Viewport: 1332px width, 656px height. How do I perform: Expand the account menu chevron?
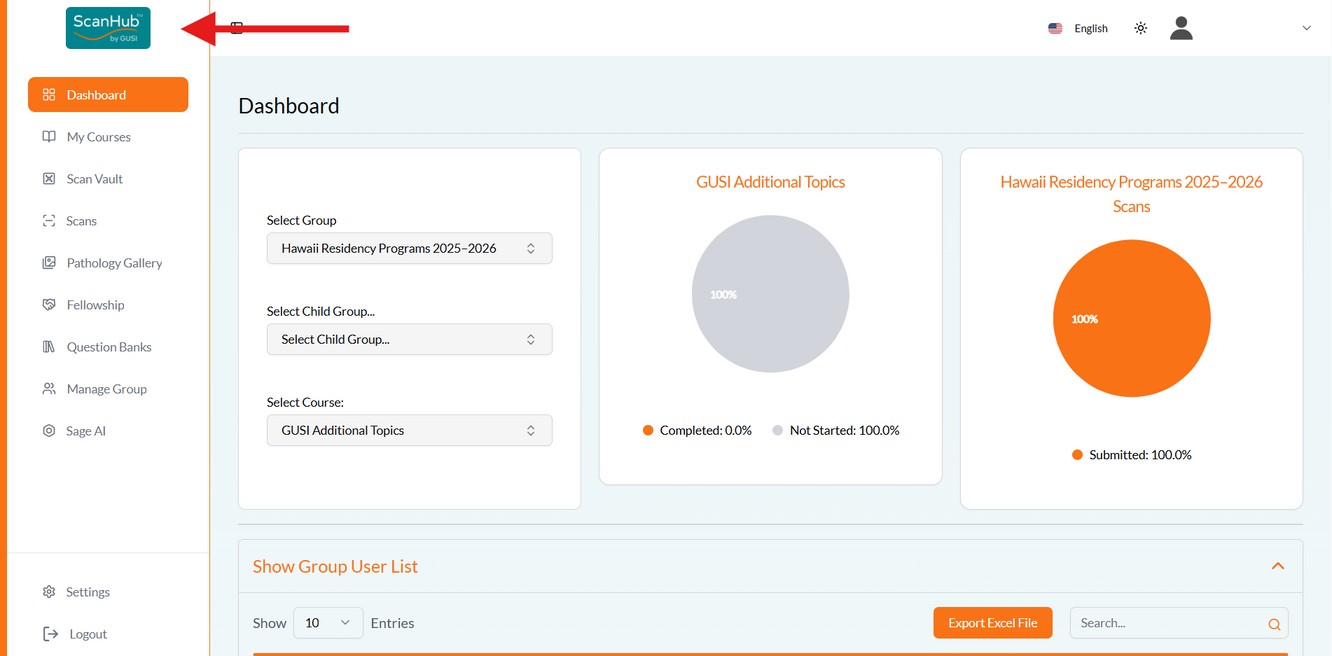coord(1306,28)
